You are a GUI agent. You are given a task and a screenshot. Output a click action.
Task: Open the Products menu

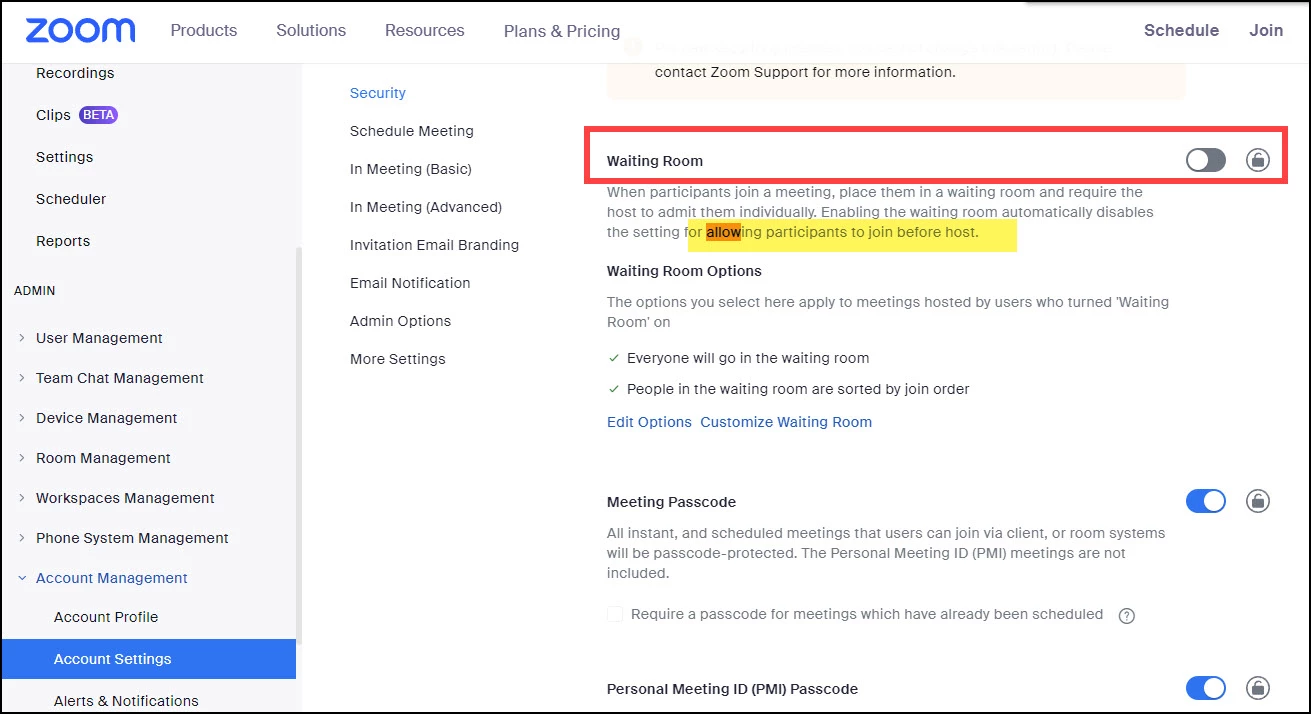click(204, 30)
